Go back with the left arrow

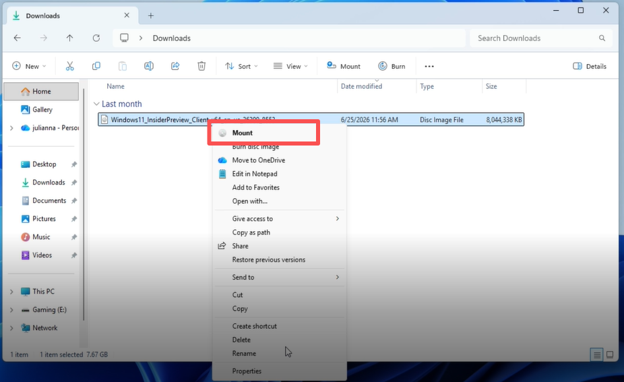pos(17,38)
